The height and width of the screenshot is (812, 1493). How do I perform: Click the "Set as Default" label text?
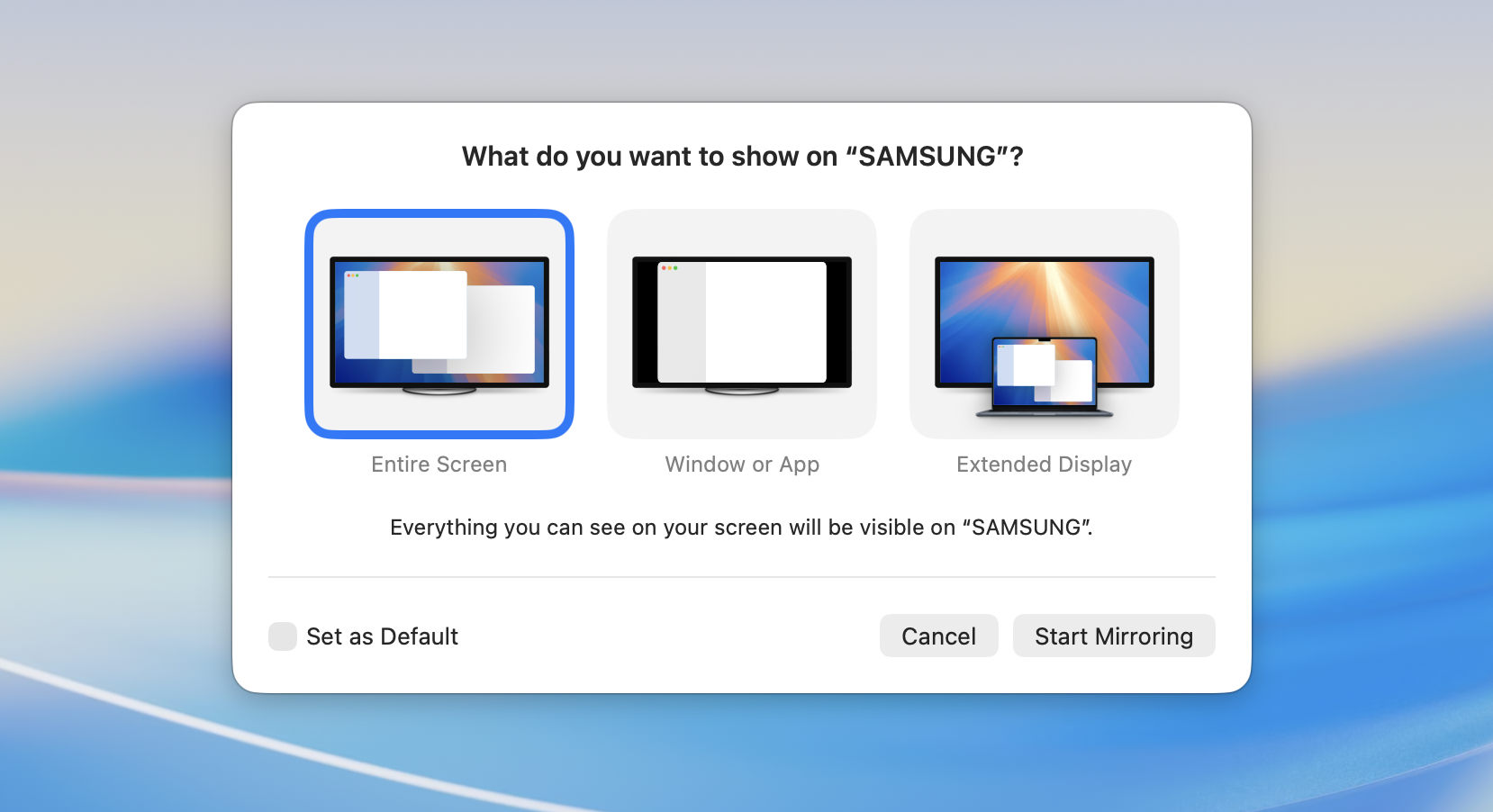point(382,636)
